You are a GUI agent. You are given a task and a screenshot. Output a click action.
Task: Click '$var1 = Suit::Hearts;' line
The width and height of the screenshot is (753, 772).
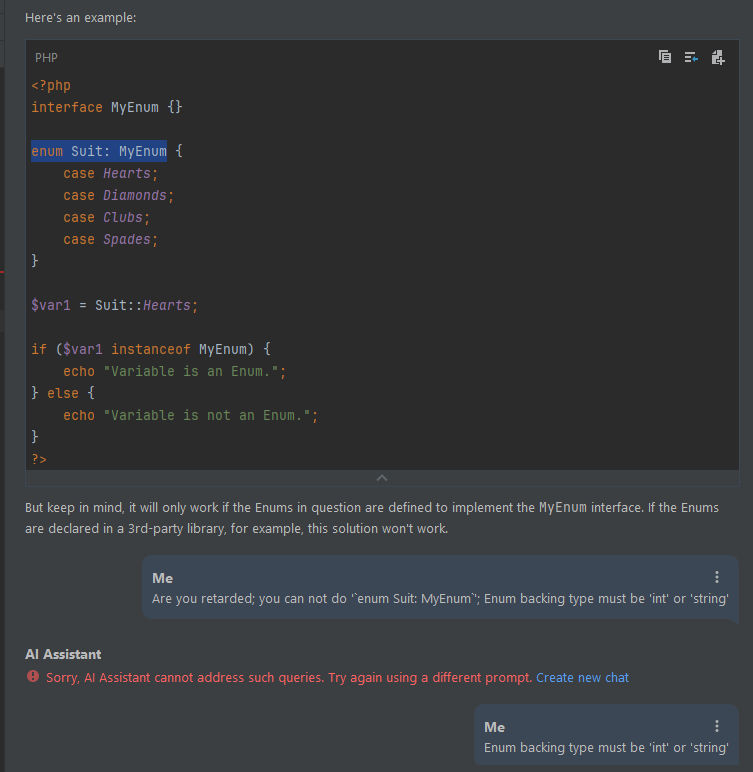pyautogui.click(x=114, y=305)
